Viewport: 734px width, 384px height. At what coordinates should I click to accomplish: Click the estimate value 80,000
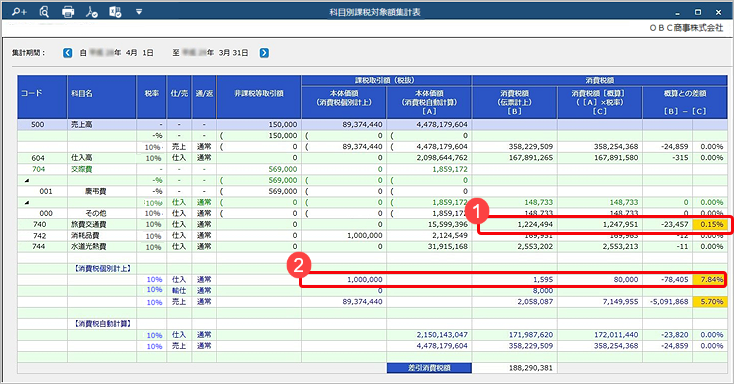tap(626, 280)
